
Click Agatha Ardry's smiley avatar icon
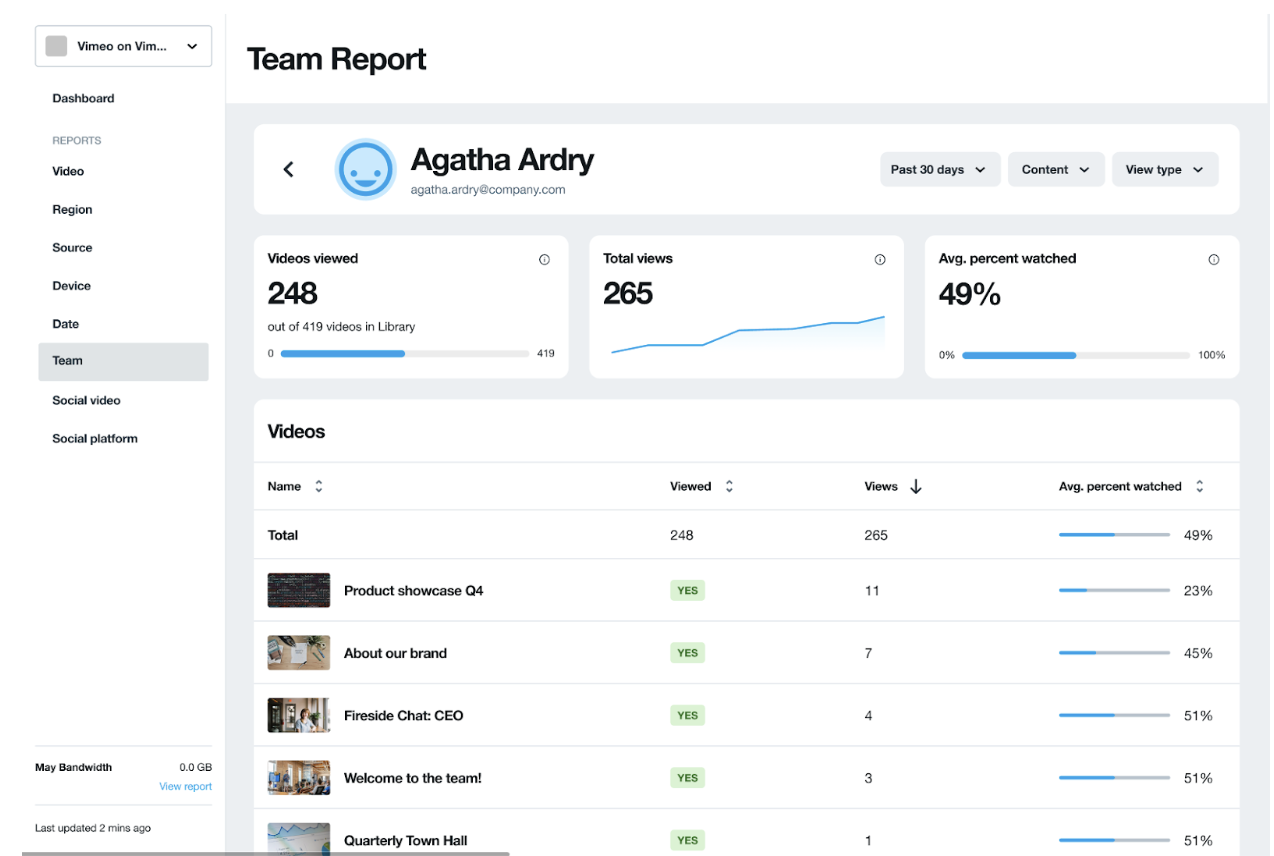point(365,169)
